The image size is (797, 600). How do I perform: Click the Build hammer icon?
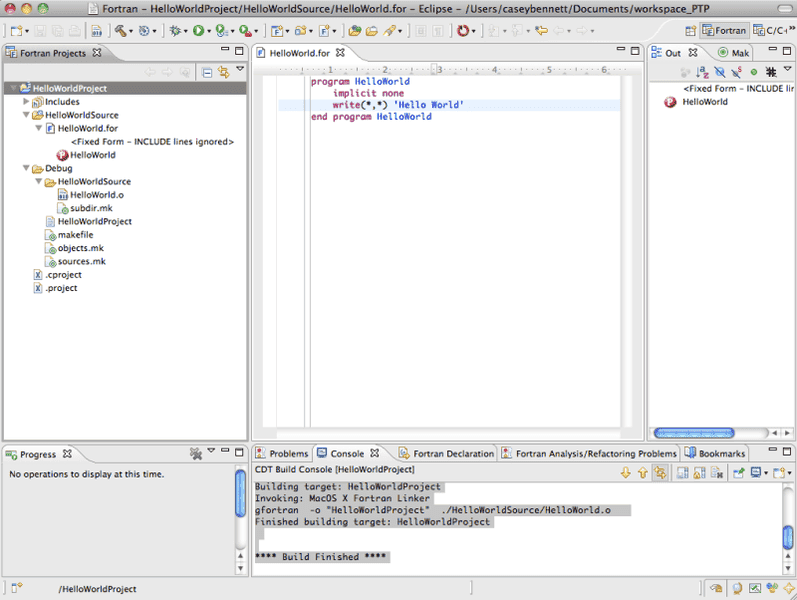[x=121, y=32]
